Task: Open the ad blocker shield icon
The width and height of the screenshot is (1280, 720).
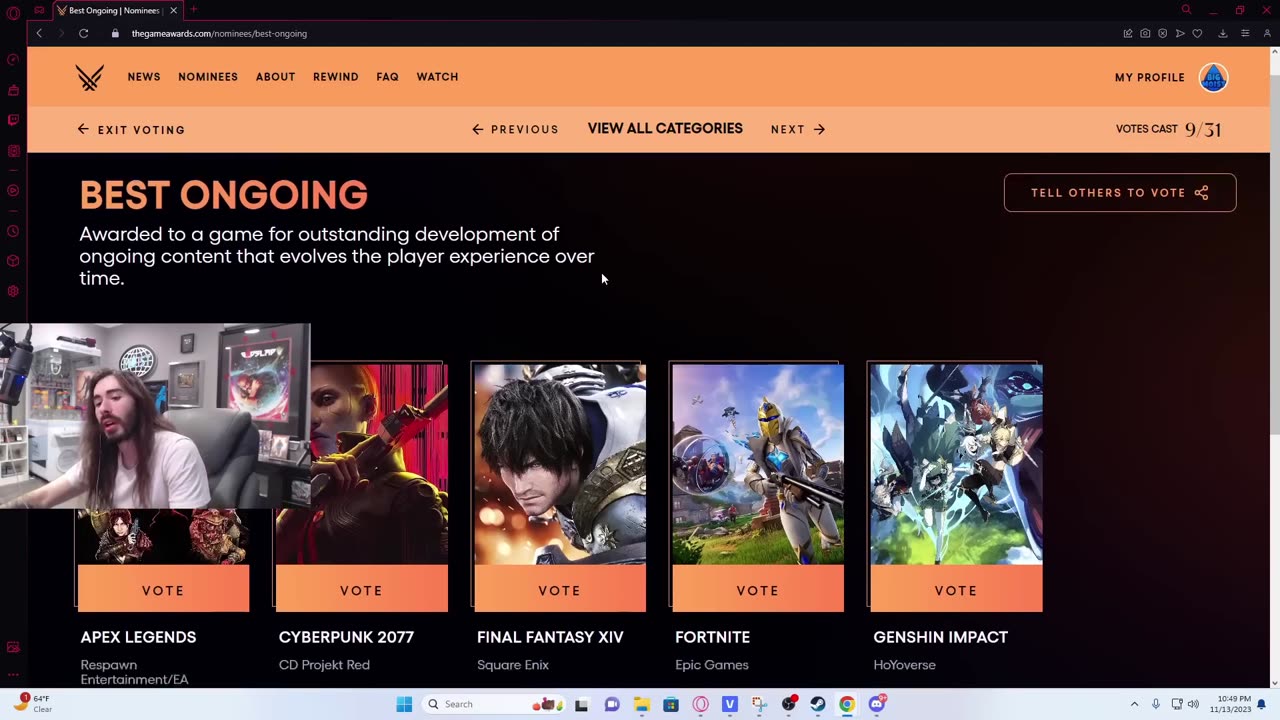Action: (1162, 33)
